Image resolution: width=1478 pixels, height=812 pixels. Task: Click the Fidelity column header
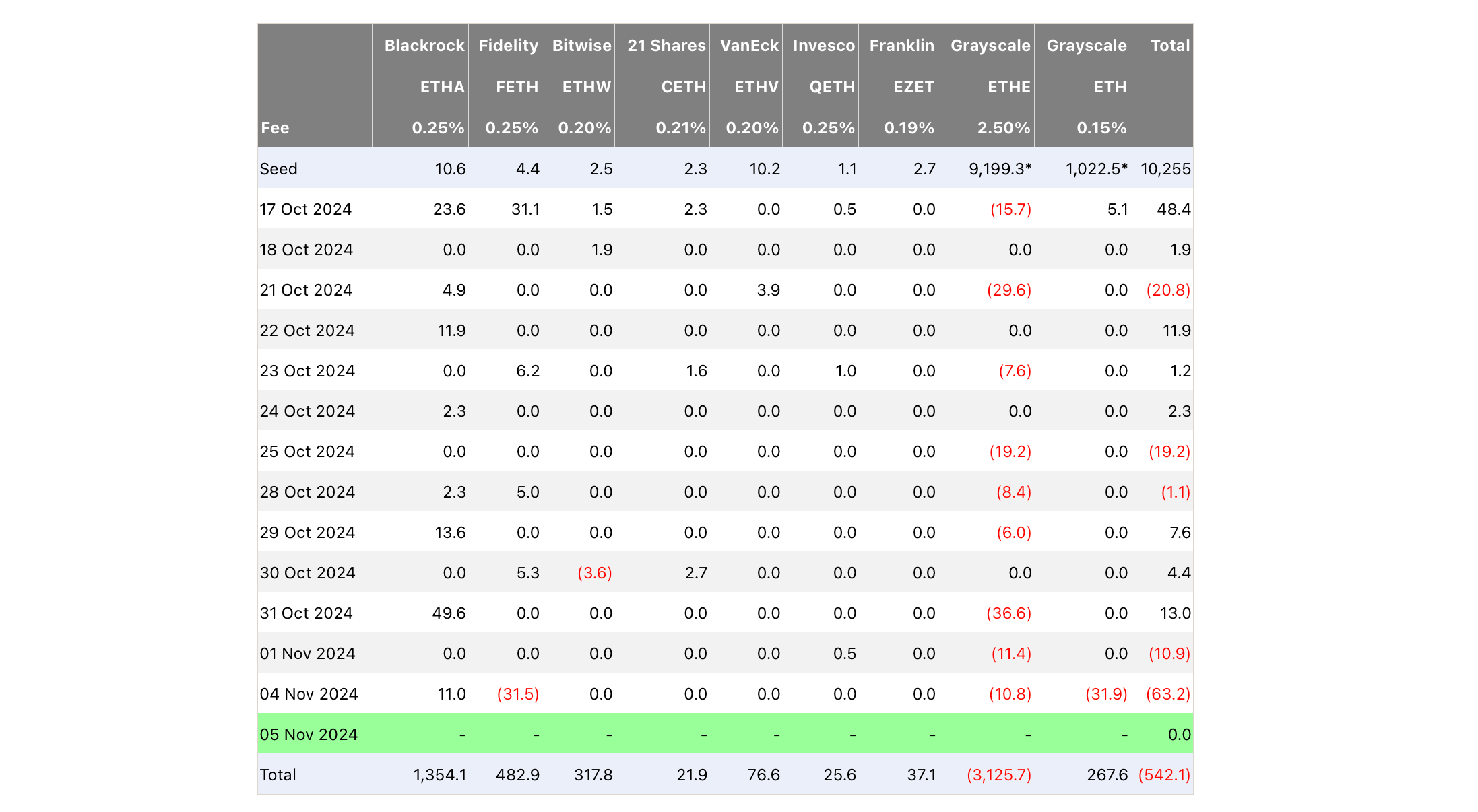pos(509,46)
